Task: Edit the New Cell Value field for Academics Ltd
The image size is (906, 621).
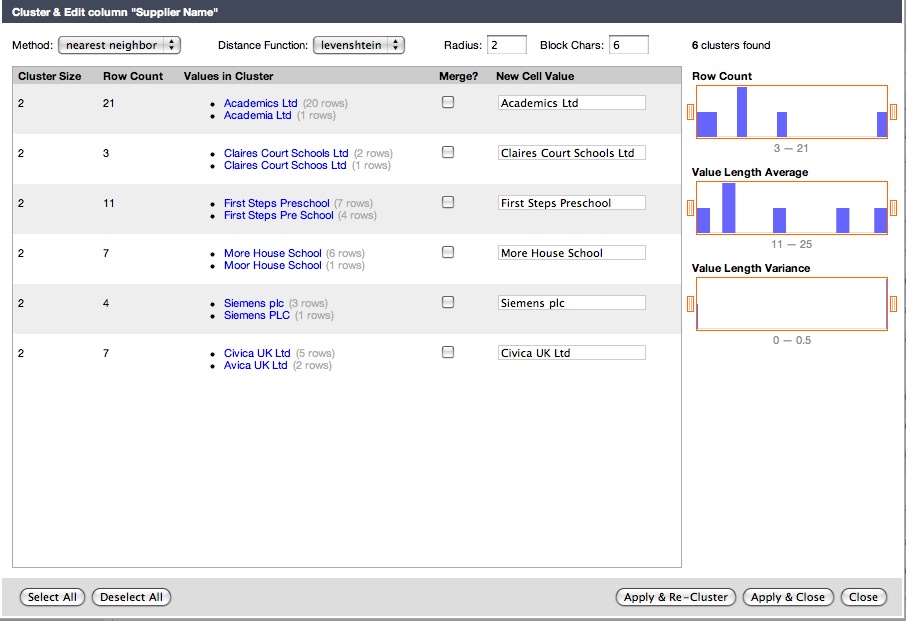Action: 571,103
